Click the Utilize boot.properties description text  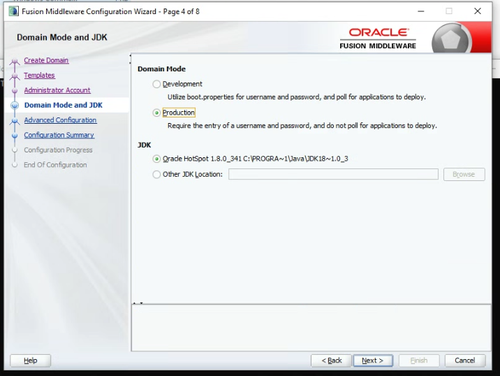[297, 97]
